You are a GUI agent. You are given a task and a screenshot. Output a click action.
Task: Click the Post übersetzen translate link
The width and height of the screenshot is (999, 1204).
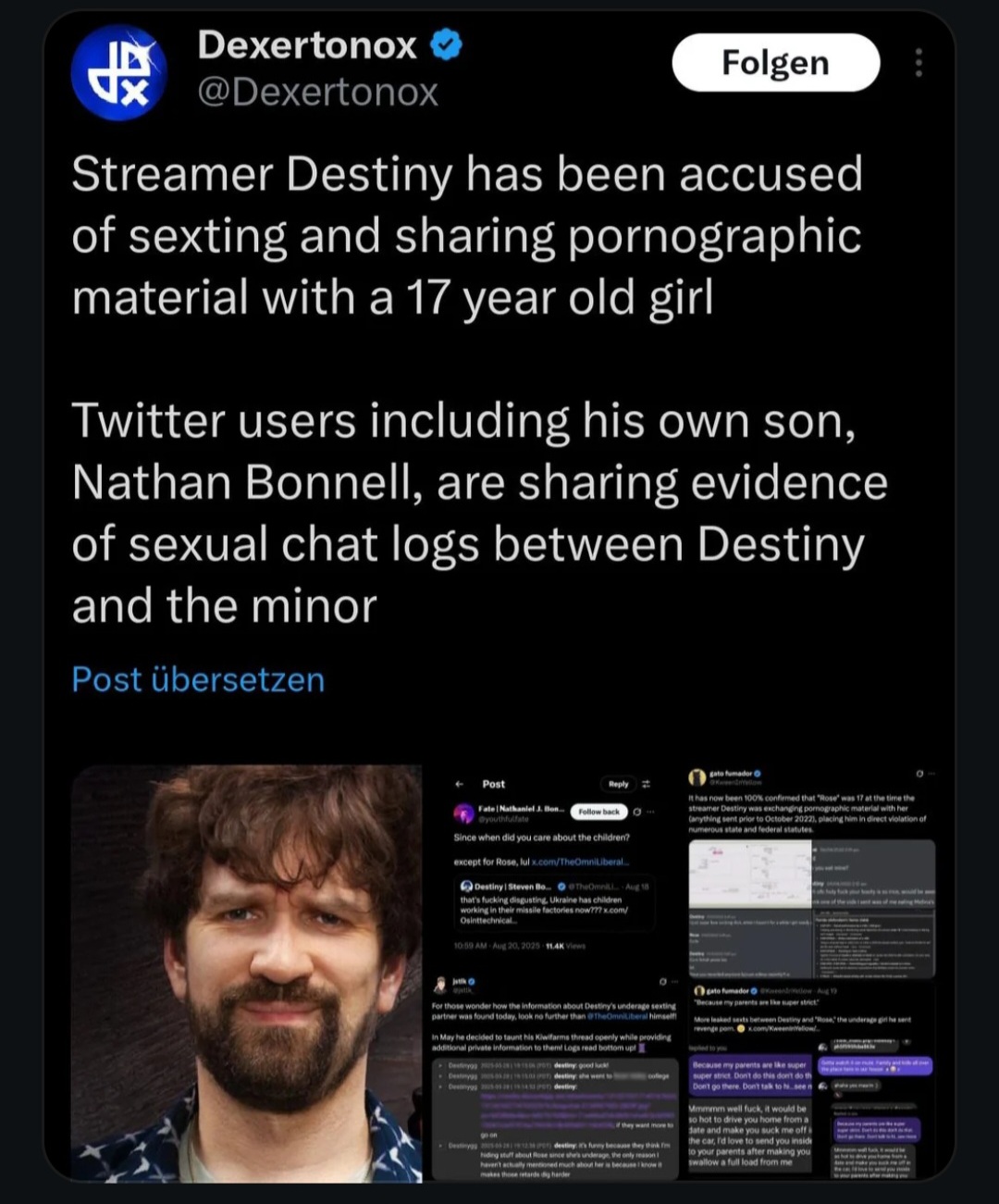198,680
